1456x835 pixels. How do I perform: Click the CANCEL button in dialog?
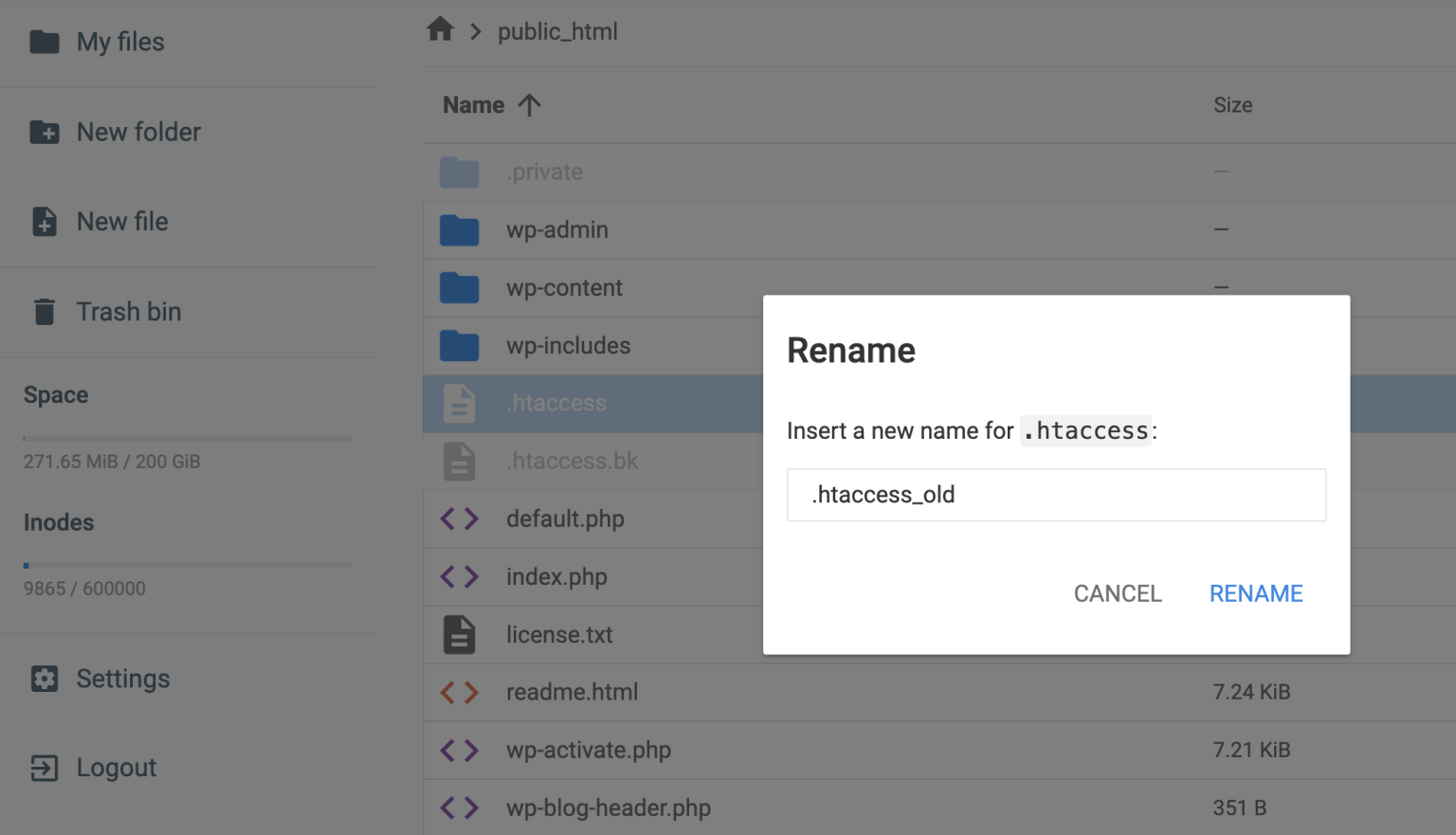1118,593
